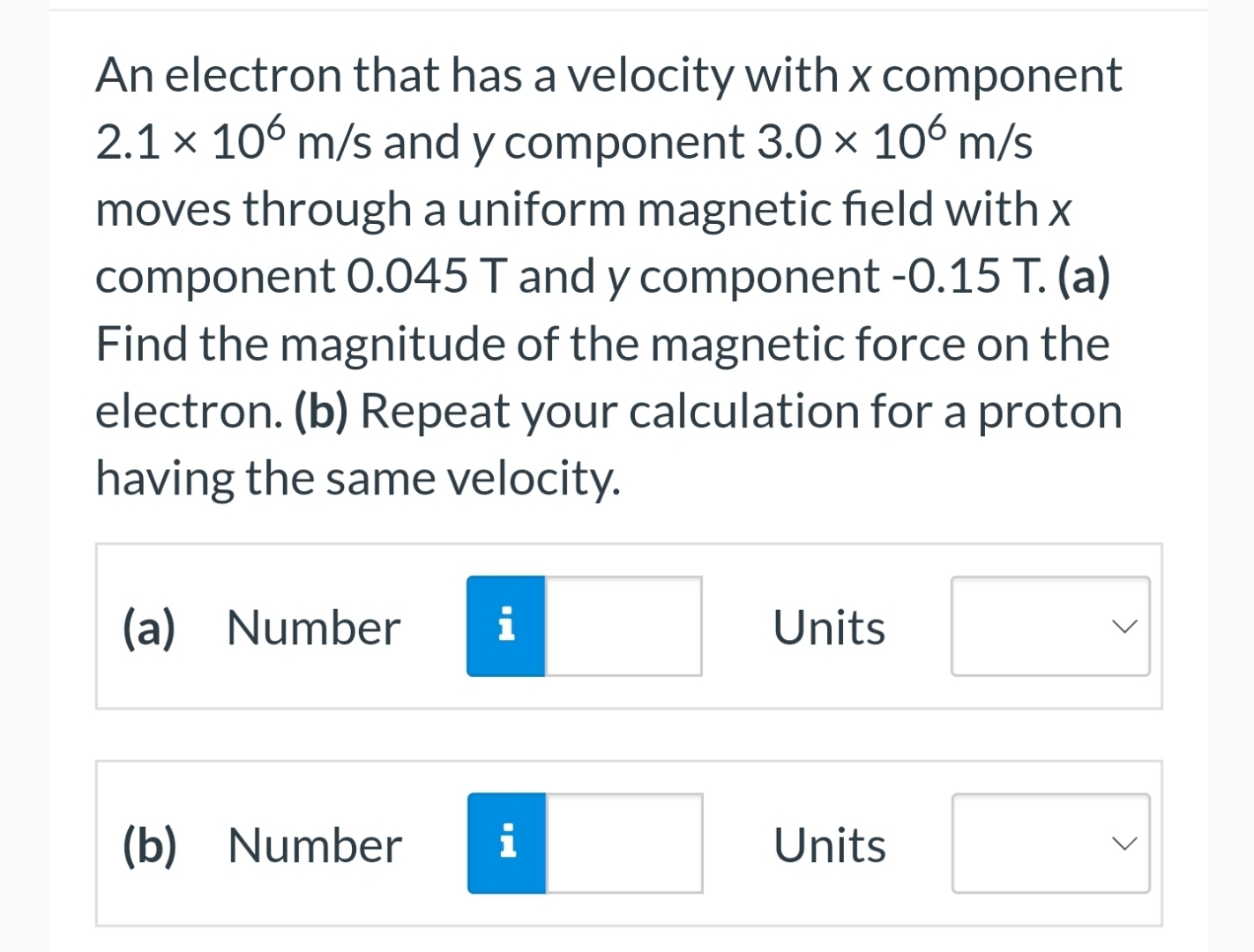Expand the chevron in the part (a) Units selector
Viewport: 1254px width, 952px height.
click(x=1124, y=626)
